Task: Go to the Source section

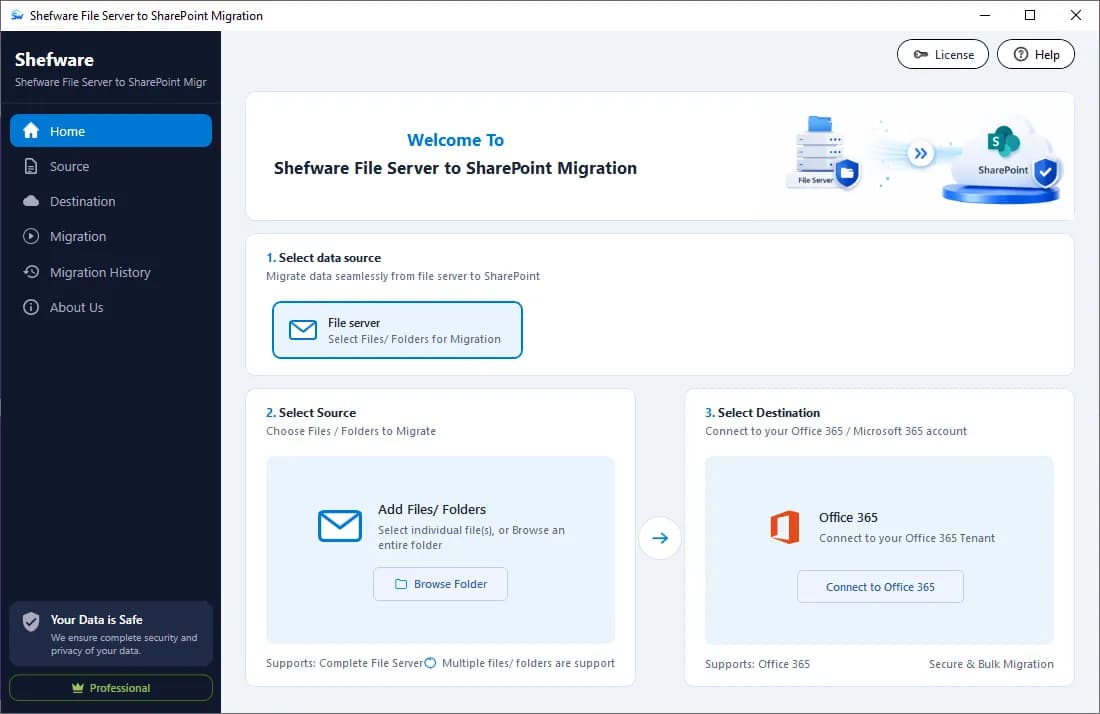Action: (111, 166)
